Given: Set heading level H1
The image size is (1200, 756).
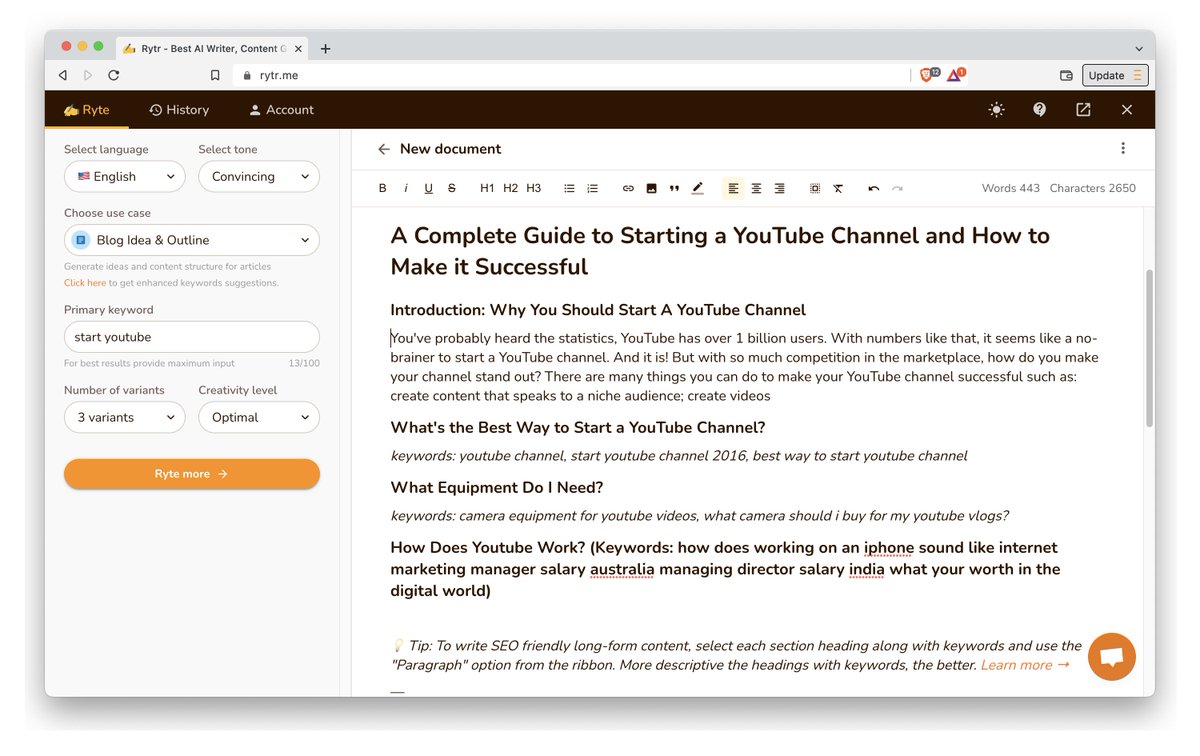Looking at the screenshot, I should 487,188.
